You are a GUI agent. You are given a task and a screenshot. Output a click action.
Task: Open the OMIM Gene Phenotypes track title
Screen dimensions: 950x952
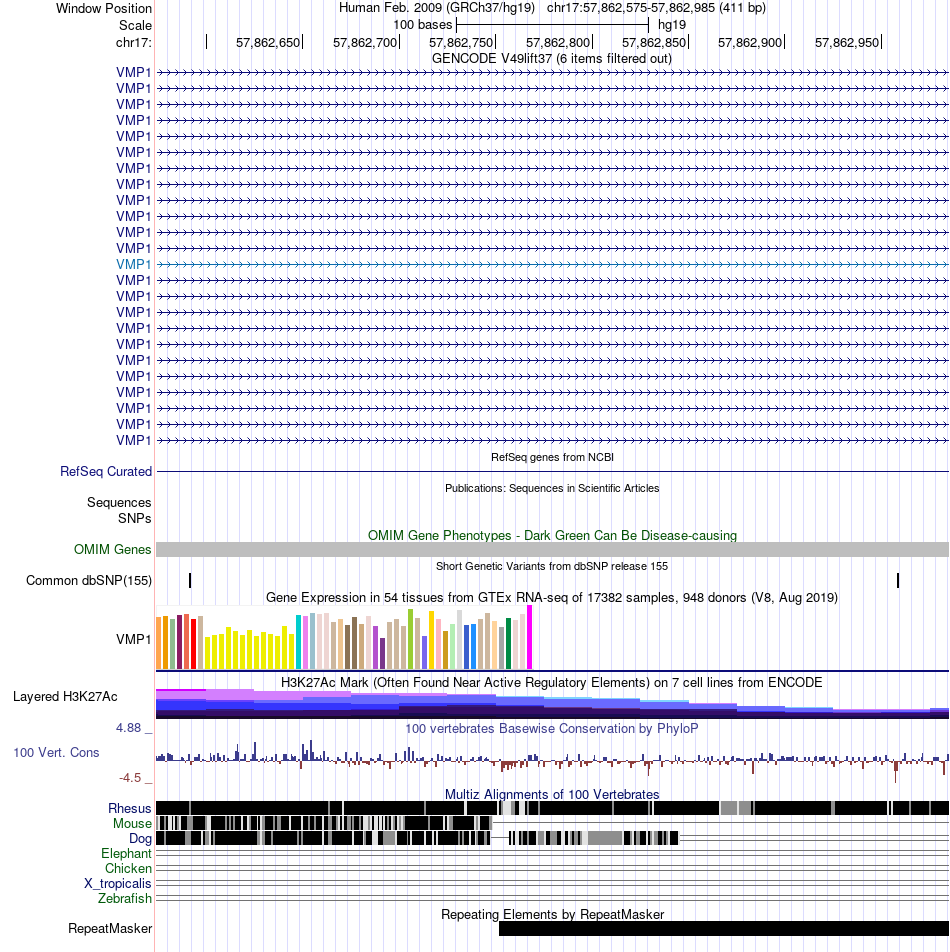click(552, 535)
